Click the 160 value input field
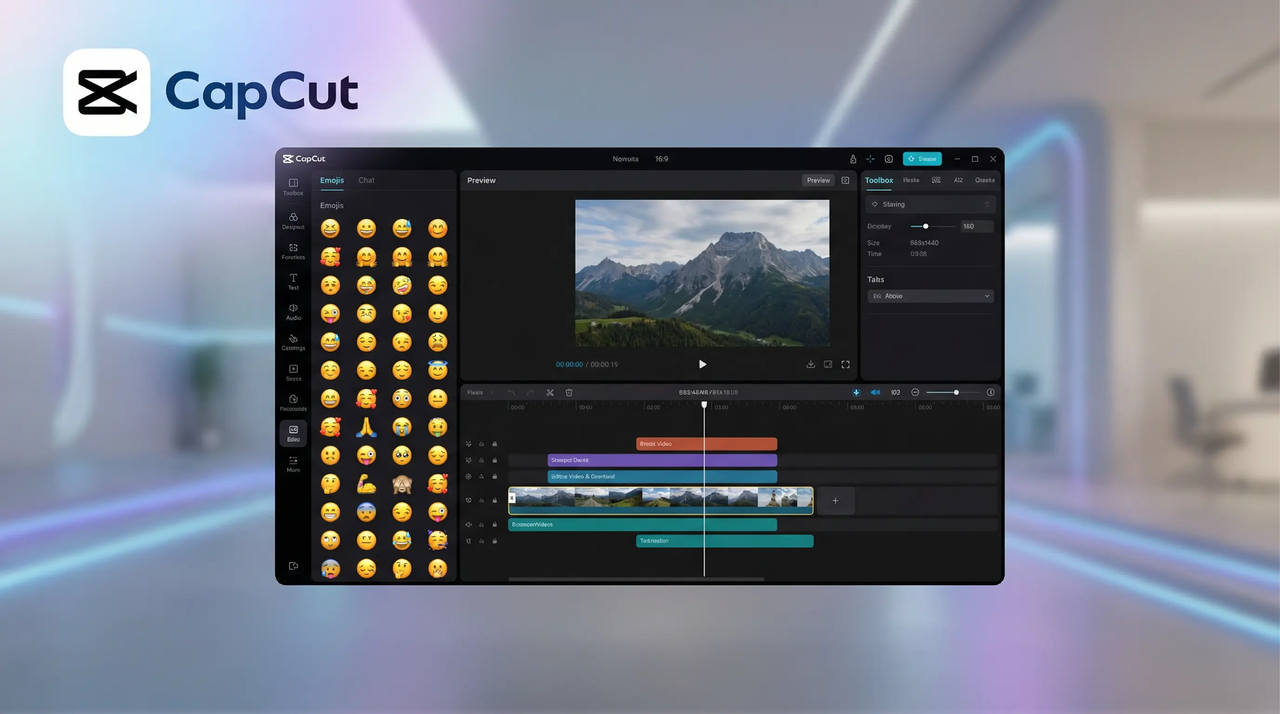1280x714 pixels. [977, 227]
